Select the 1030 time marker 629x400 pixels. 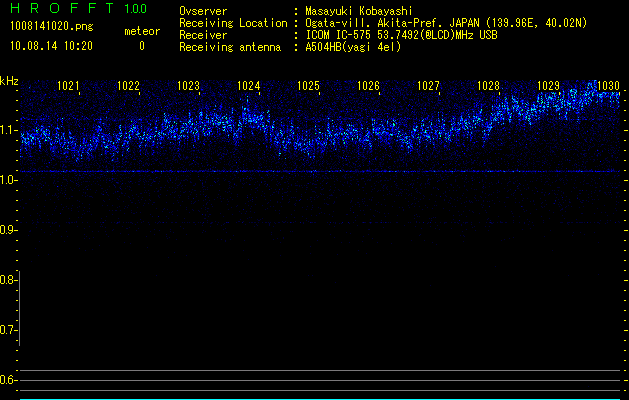click(609, 87)
